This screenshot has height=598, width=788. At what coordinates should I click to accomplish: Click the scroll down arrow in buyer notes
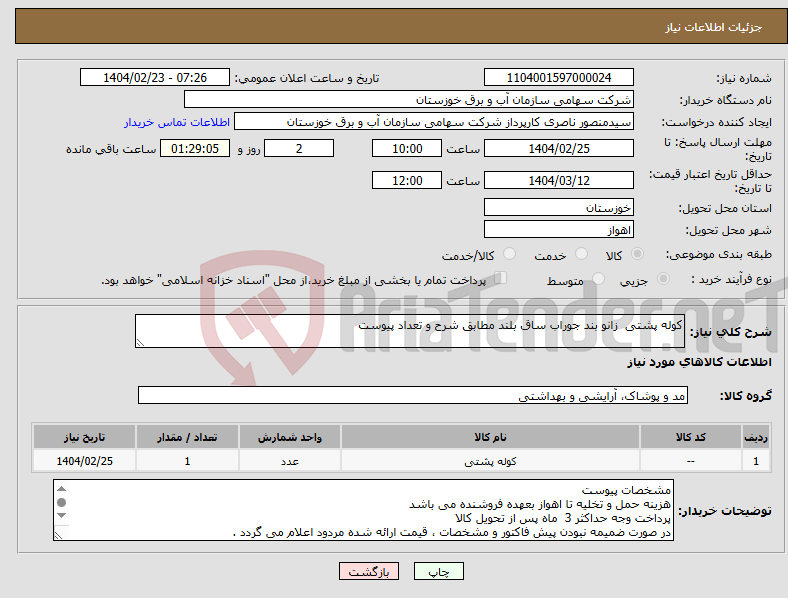coord(61,516)
